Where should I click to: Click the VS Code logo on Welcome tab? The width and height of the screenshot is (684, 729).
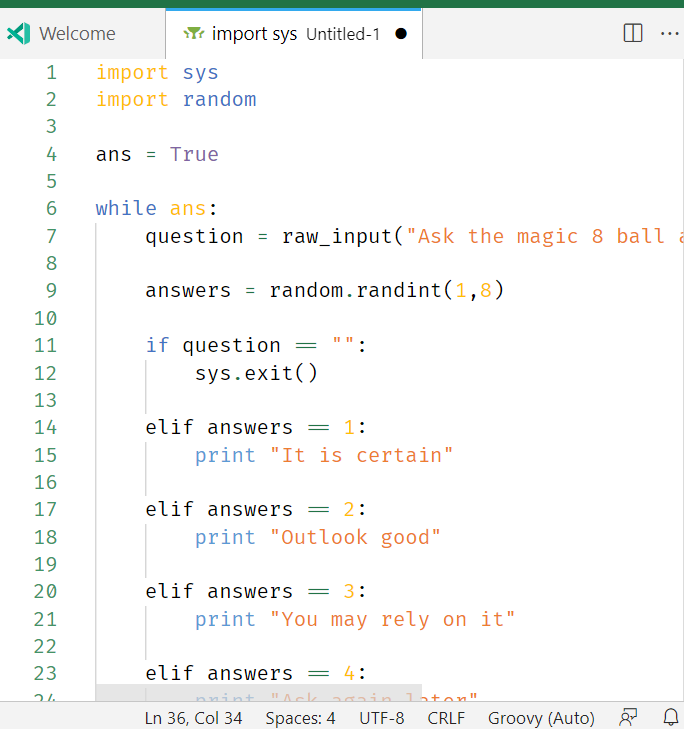[19, 33]
